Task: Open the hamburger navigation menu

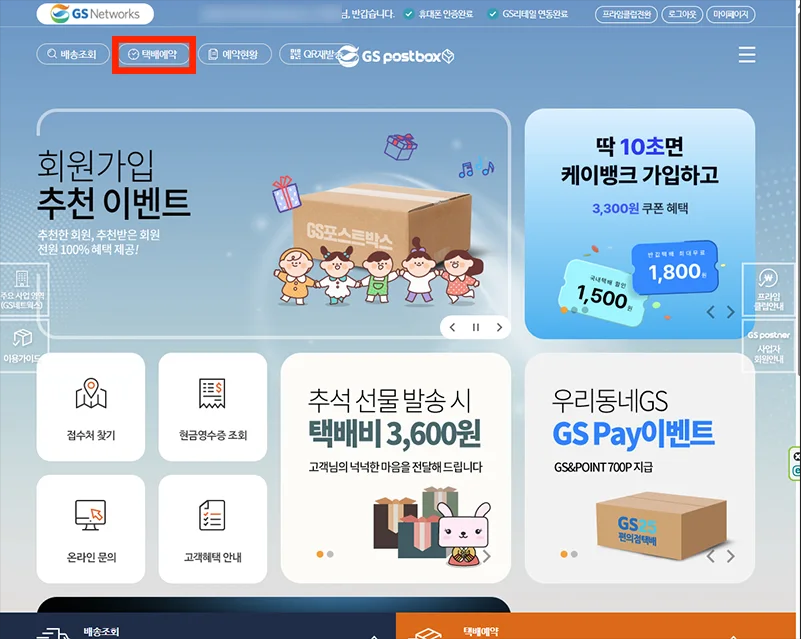Action: 747,55
